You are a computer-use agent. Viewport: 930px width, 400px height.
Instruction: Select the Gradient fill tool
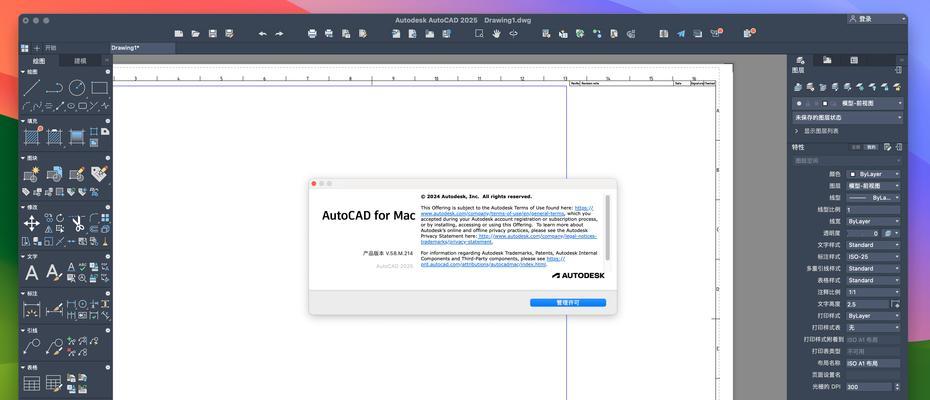click(x=77, y=137)
